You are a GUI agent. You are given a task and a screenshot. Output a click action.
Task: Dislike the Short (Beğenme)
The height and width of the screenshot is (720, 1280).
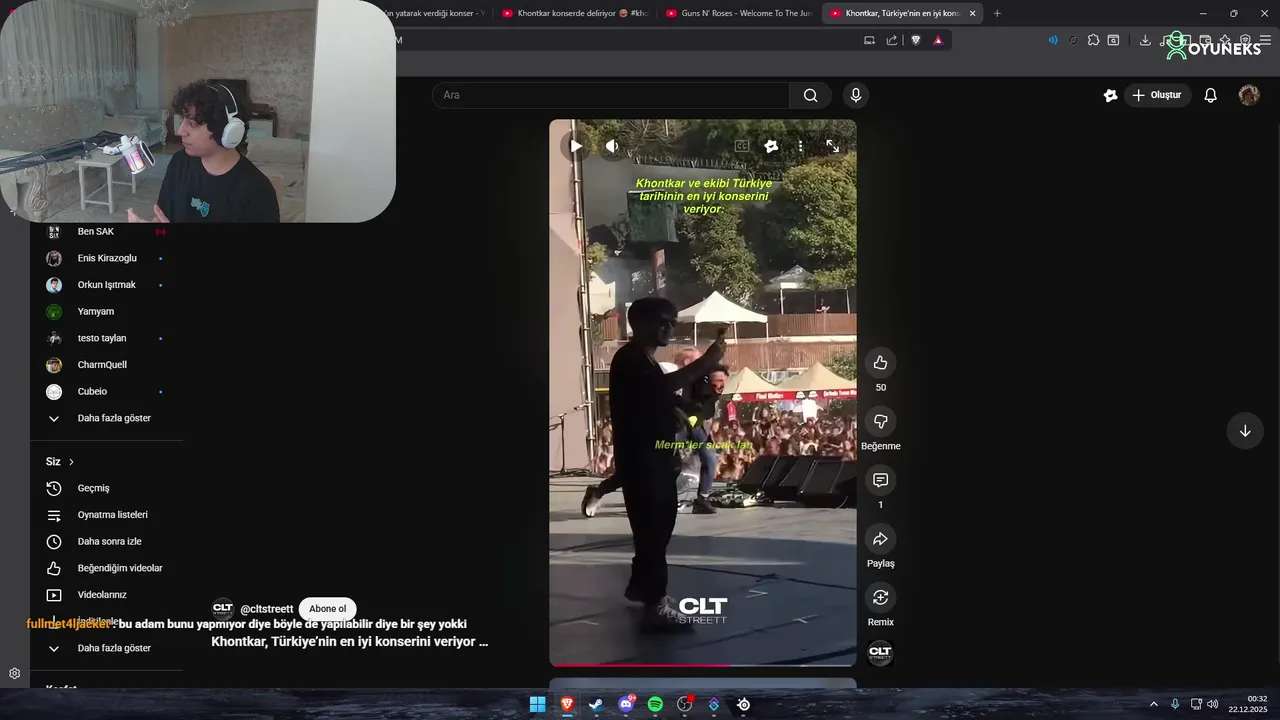(x=880, y=421)
